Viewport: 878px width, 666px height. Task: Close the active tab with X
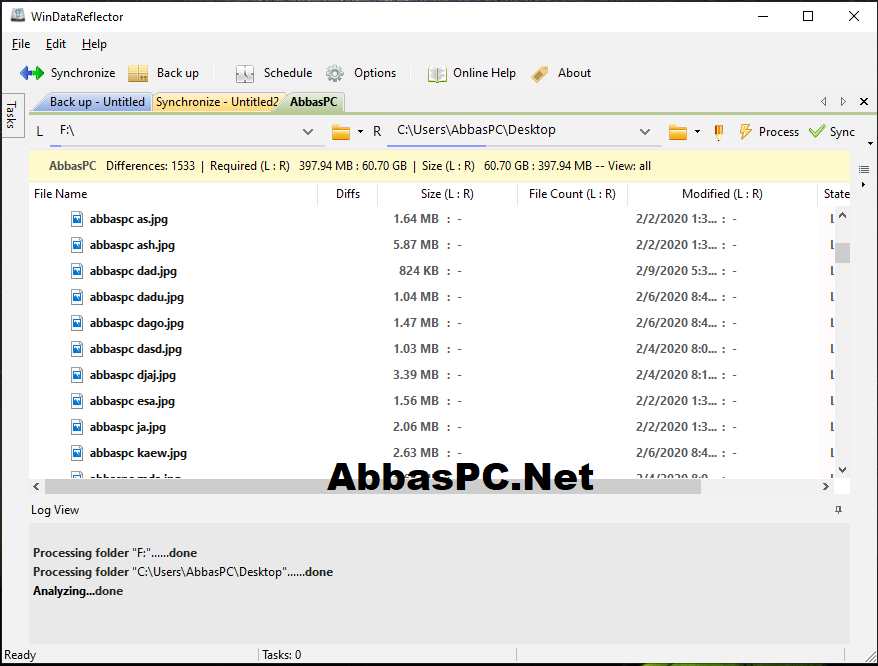[x=864, y=101]
